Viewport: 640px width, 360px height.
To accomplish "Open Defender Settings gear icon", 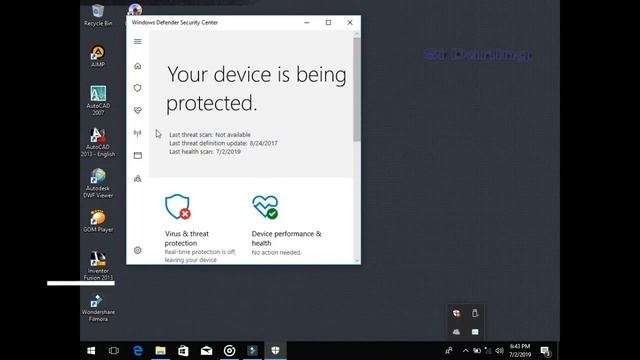I will [138, 250].
